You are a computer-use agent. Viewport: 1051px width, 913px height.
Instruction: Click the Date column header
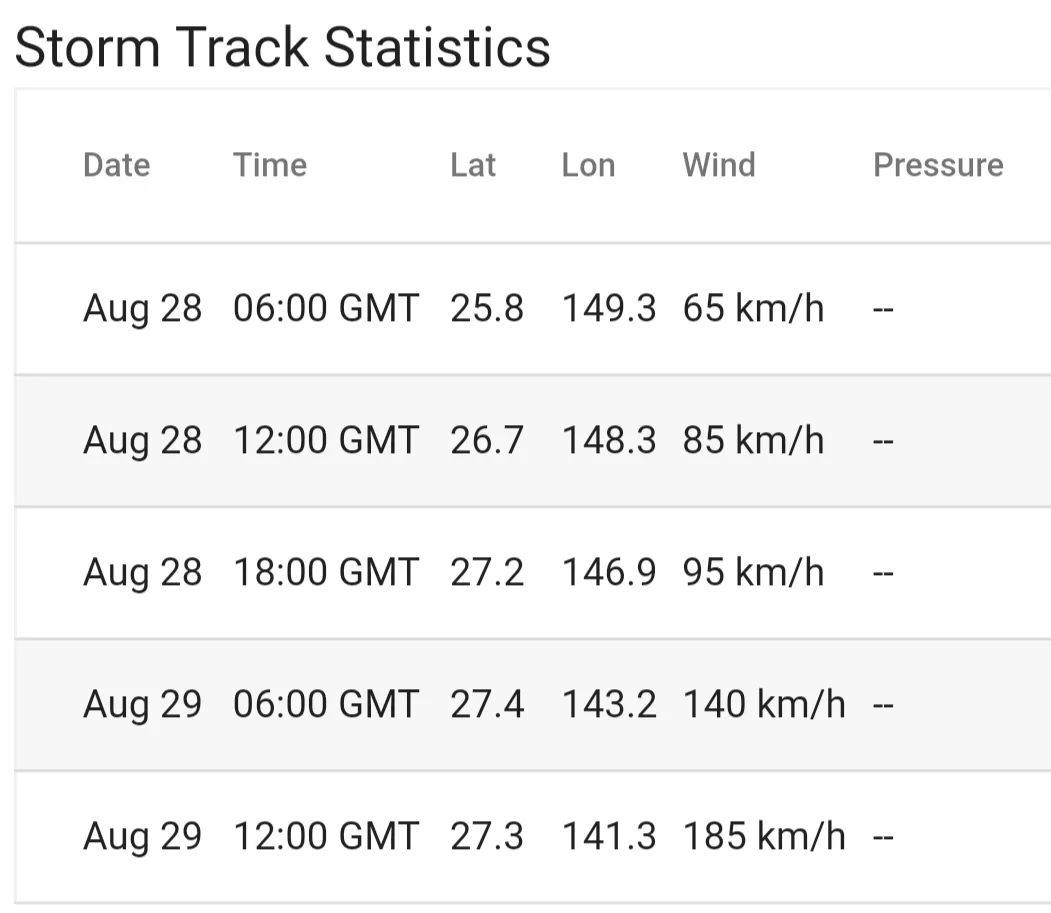click(x=116, y=165)
